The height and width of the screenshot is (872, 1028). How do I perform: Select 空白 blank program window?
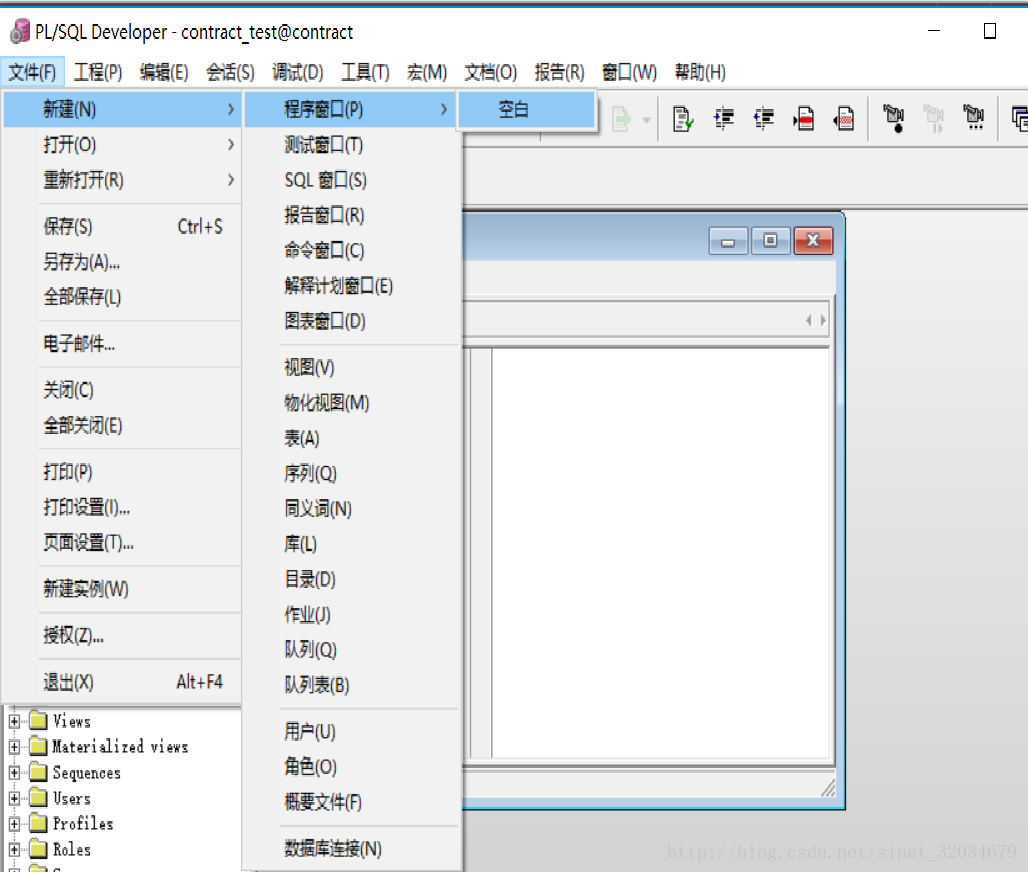click(x=526, y=109)
